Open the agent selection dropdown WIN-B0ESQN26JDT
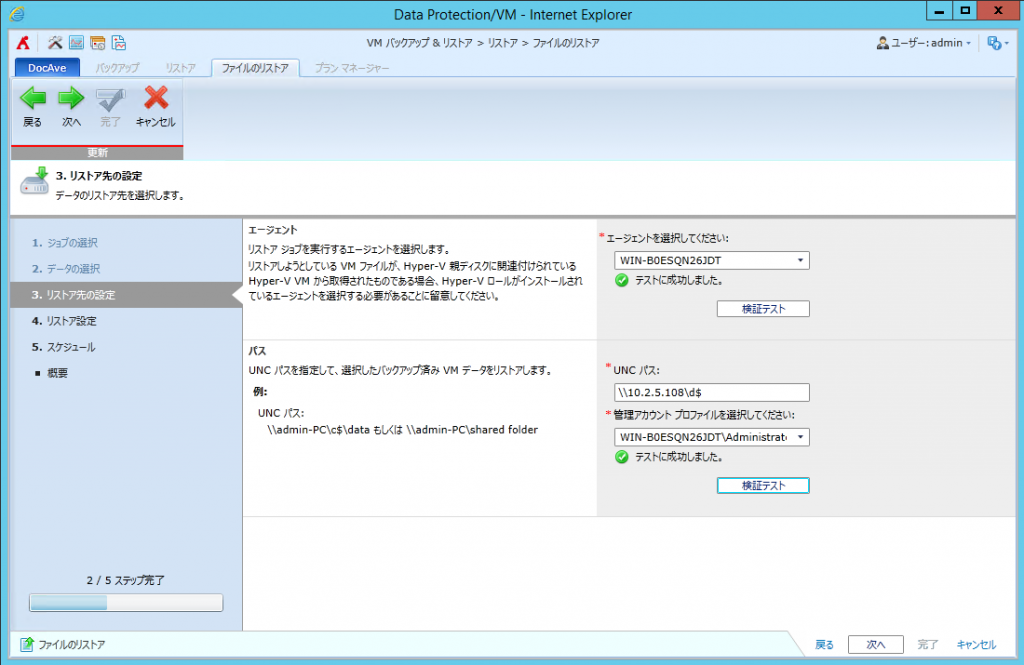1024x665 pixels. (x=712, y=261)
